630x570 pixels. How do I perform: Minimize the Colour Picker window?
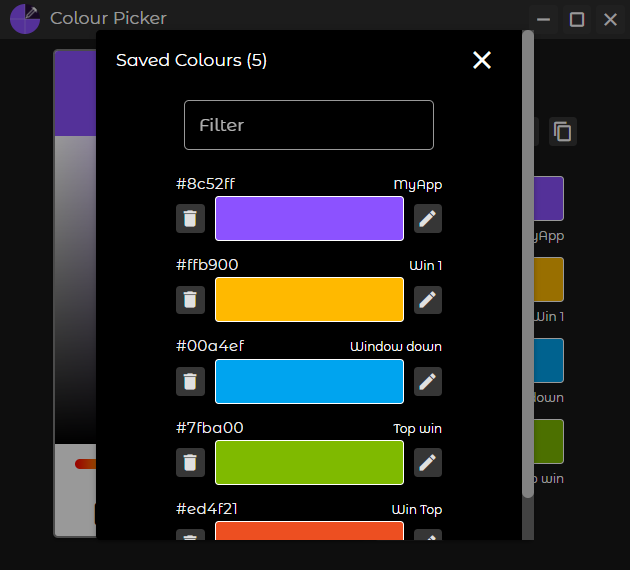click(x=544, y=19)
